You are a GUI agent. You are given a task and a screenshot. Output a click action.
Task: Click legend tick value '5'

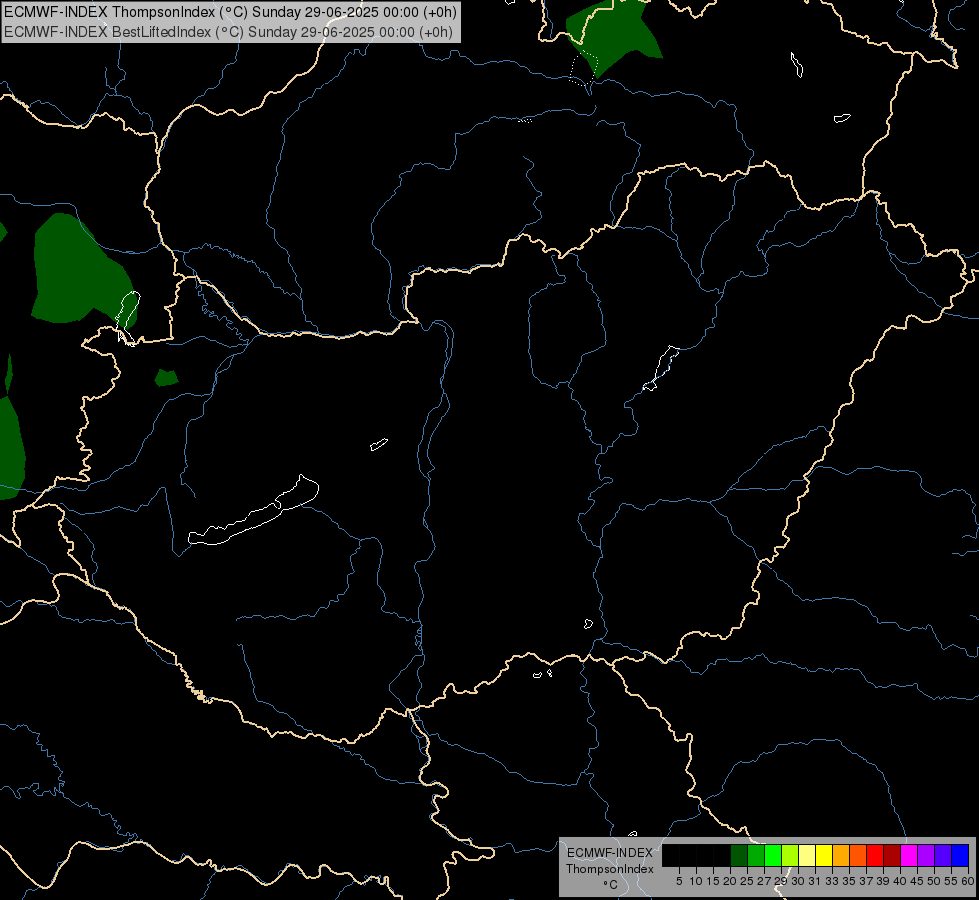pos(679,881)
